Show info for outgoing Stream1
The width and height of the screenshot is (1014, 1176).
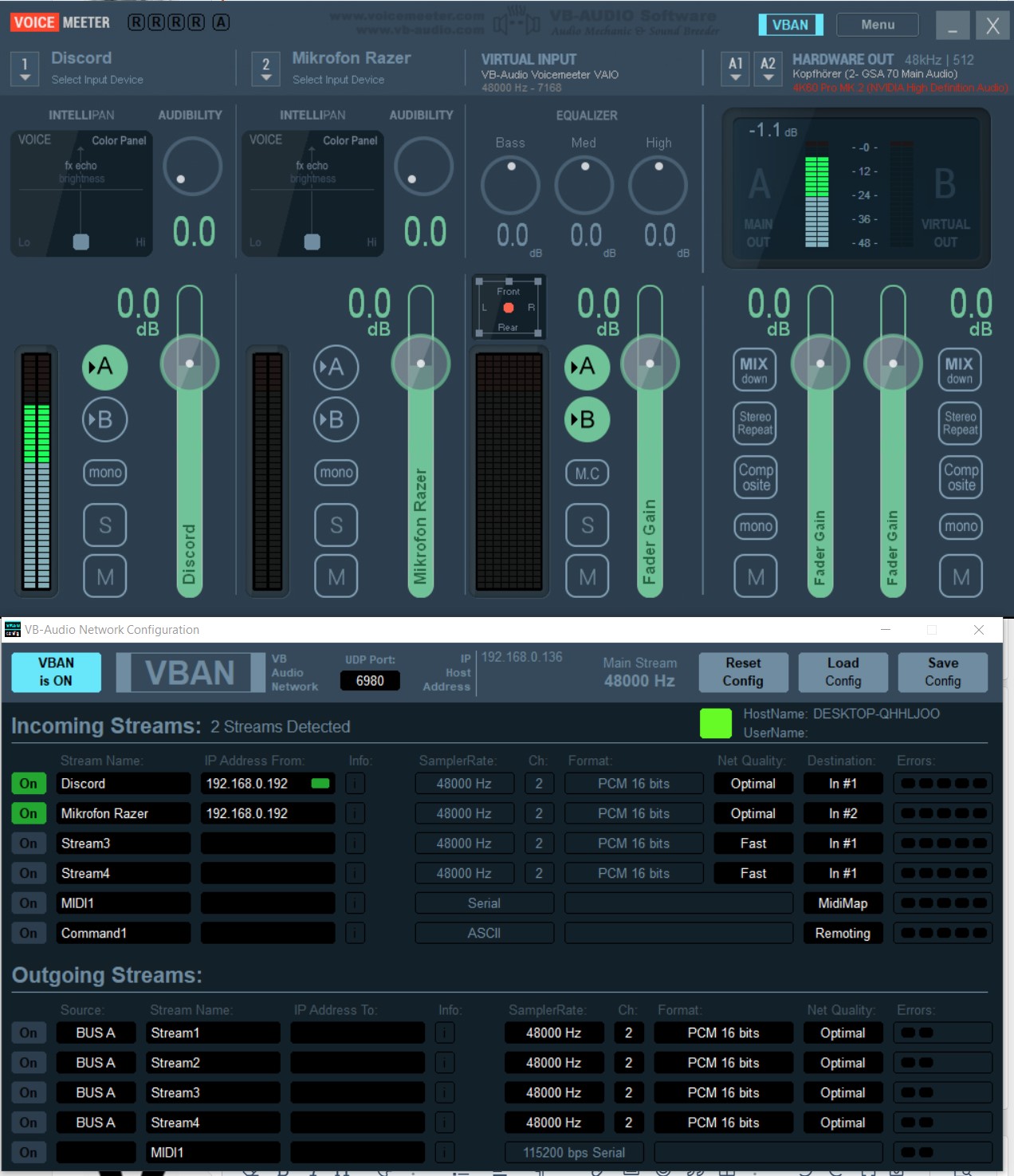pos(445,1032)
